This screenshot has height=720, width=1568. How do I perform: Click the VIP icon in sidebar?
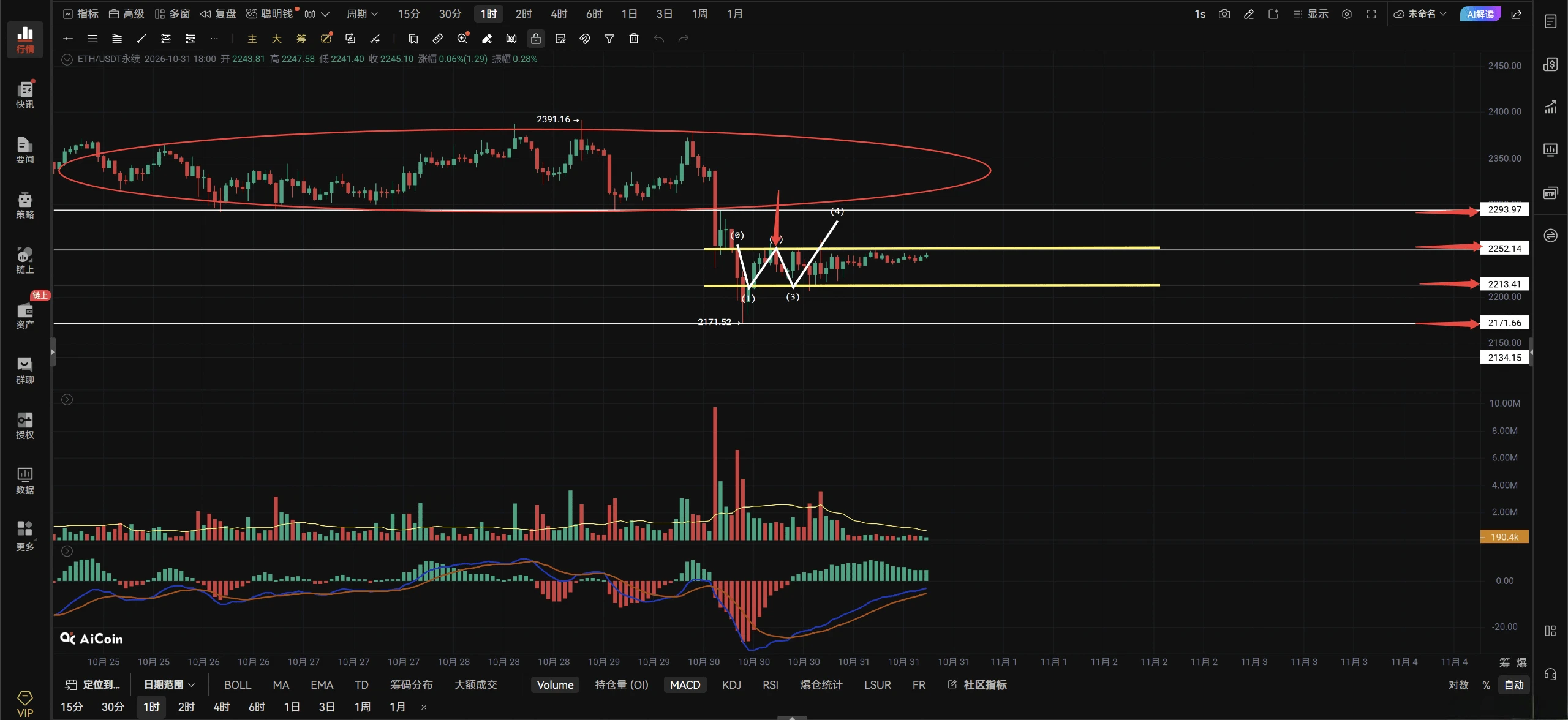25,704
